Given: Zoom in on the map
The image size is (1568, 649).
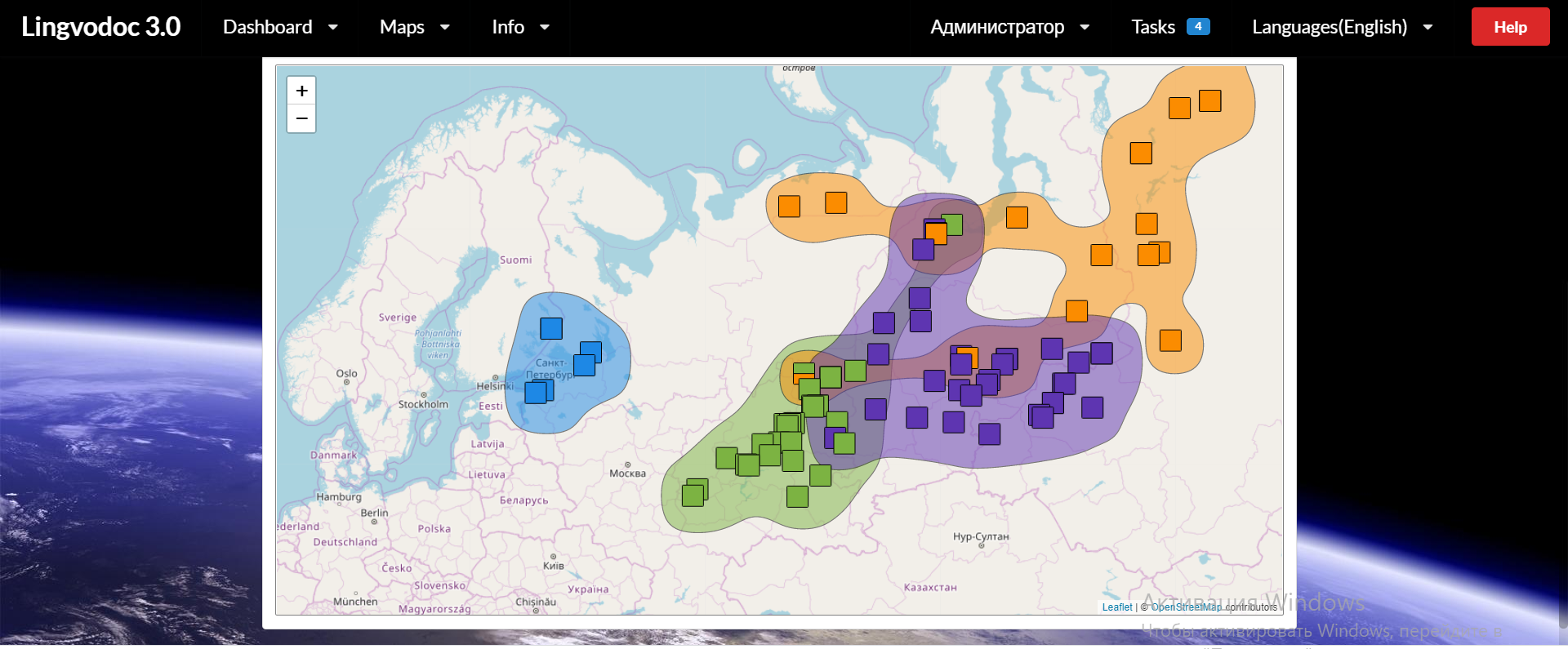Looking at the screenshot, I should pos(301,91).
